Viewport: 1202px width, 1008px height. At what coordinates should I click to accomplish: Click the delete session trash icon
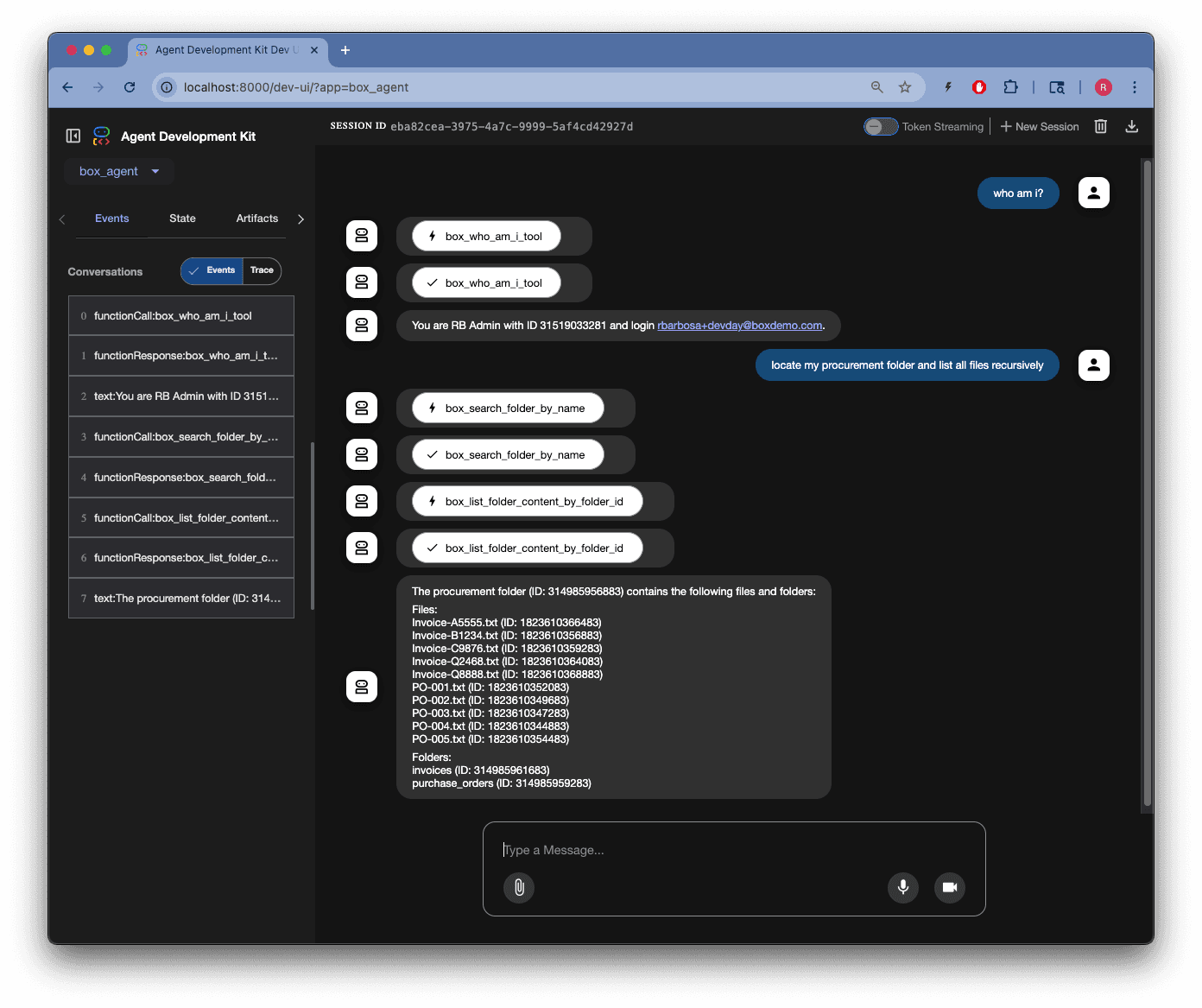(x=1100, y=126)
